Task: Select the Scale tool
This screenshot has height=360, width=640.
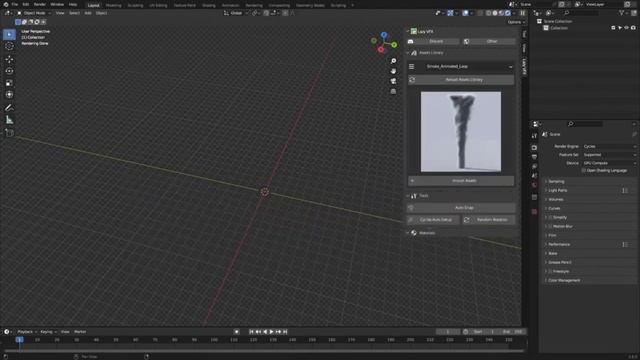Action: [9, 83]
